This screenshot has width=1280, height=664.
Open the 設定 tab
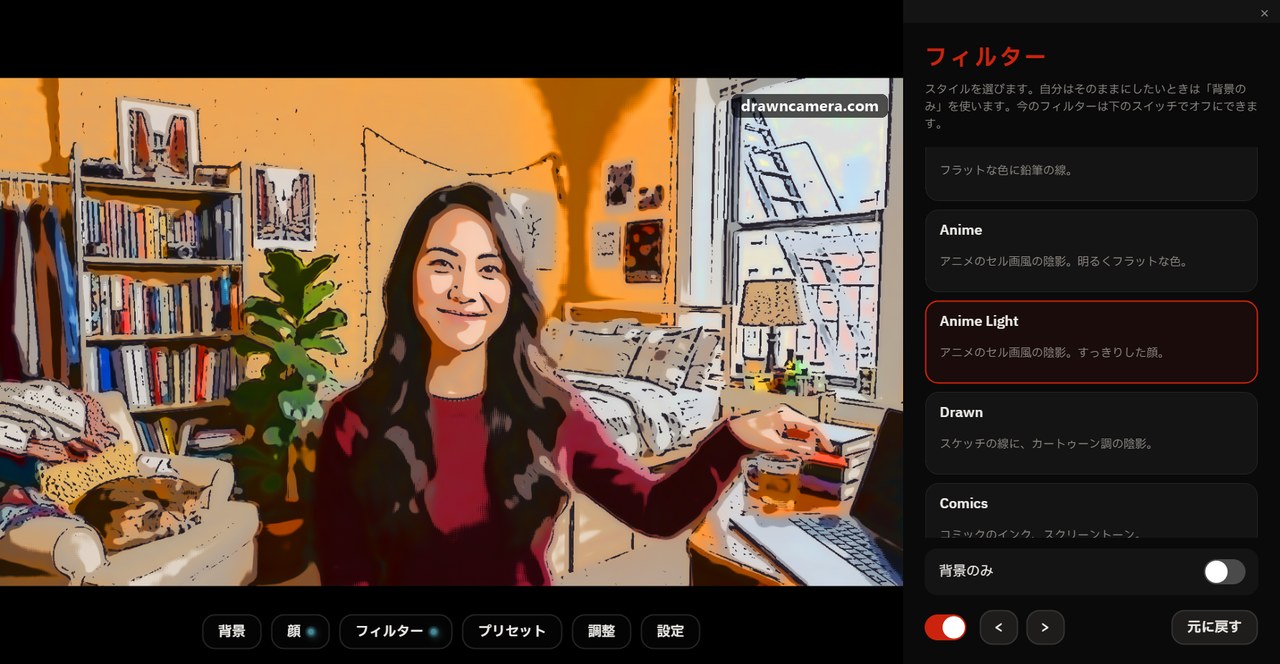tap(670, 631)
